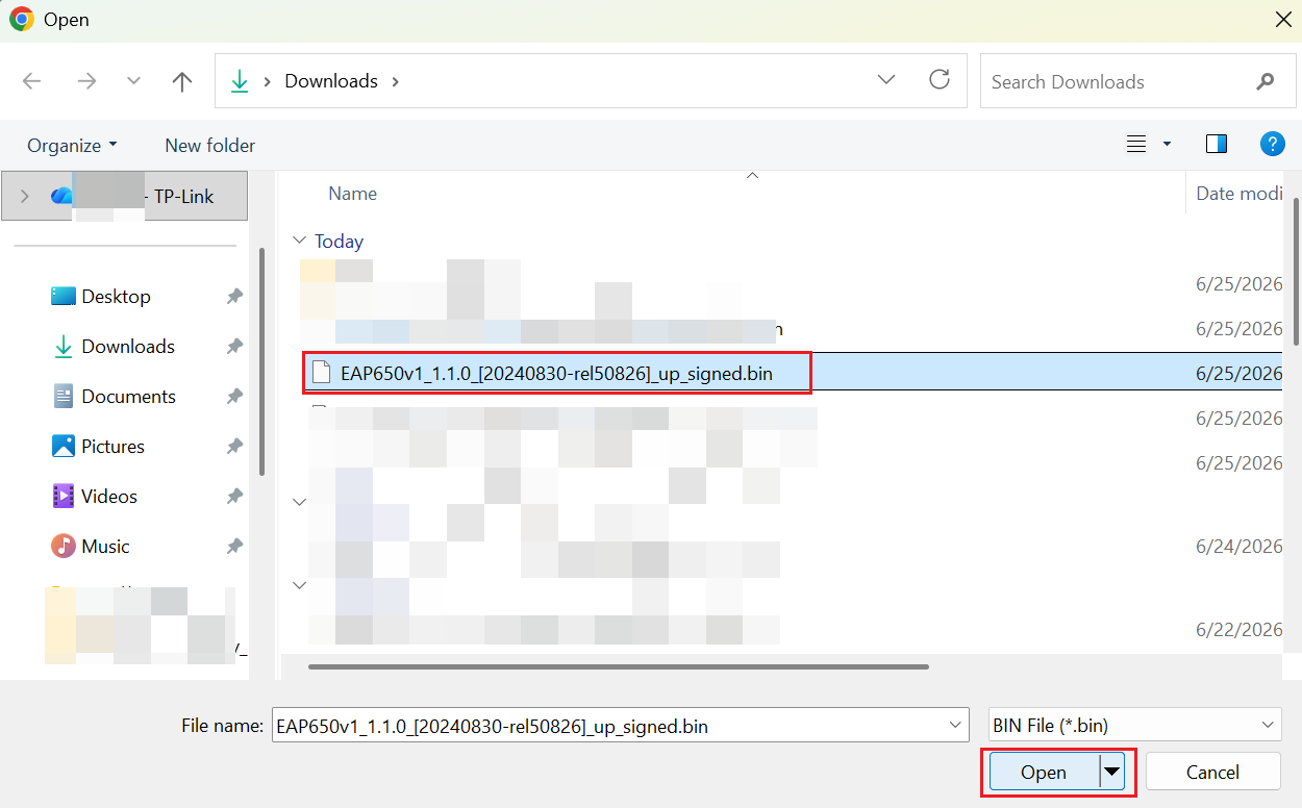Unpin Music using its pin icon
This screenshot has width=1302, height=808.
coord(234,546)
